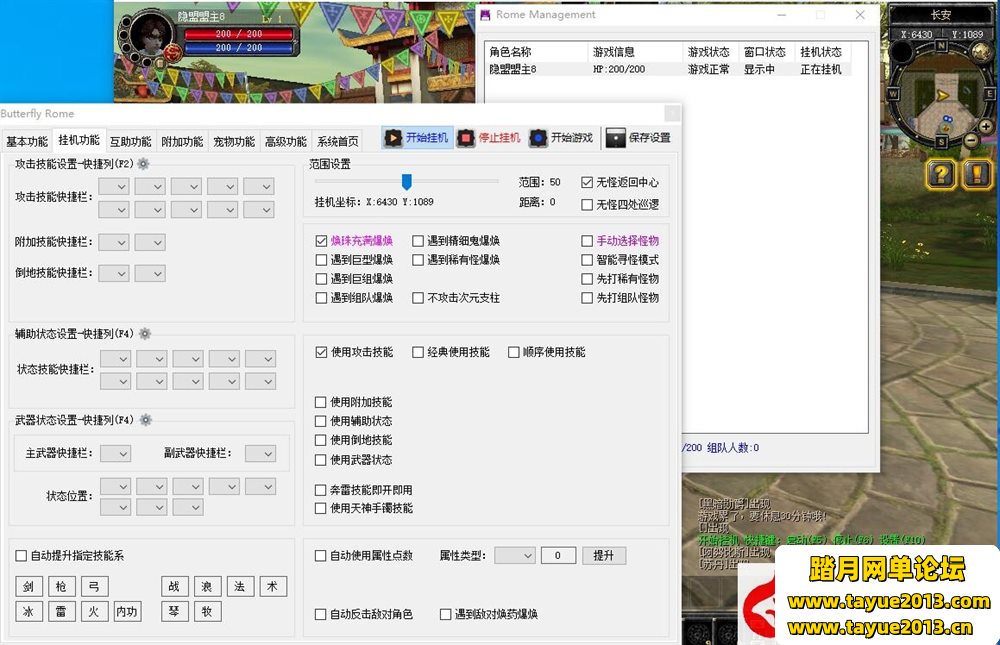The image size is (1000, 645).
Task: Enable 智能寻怪模式 checkbox
Action: tap(587, 260)
